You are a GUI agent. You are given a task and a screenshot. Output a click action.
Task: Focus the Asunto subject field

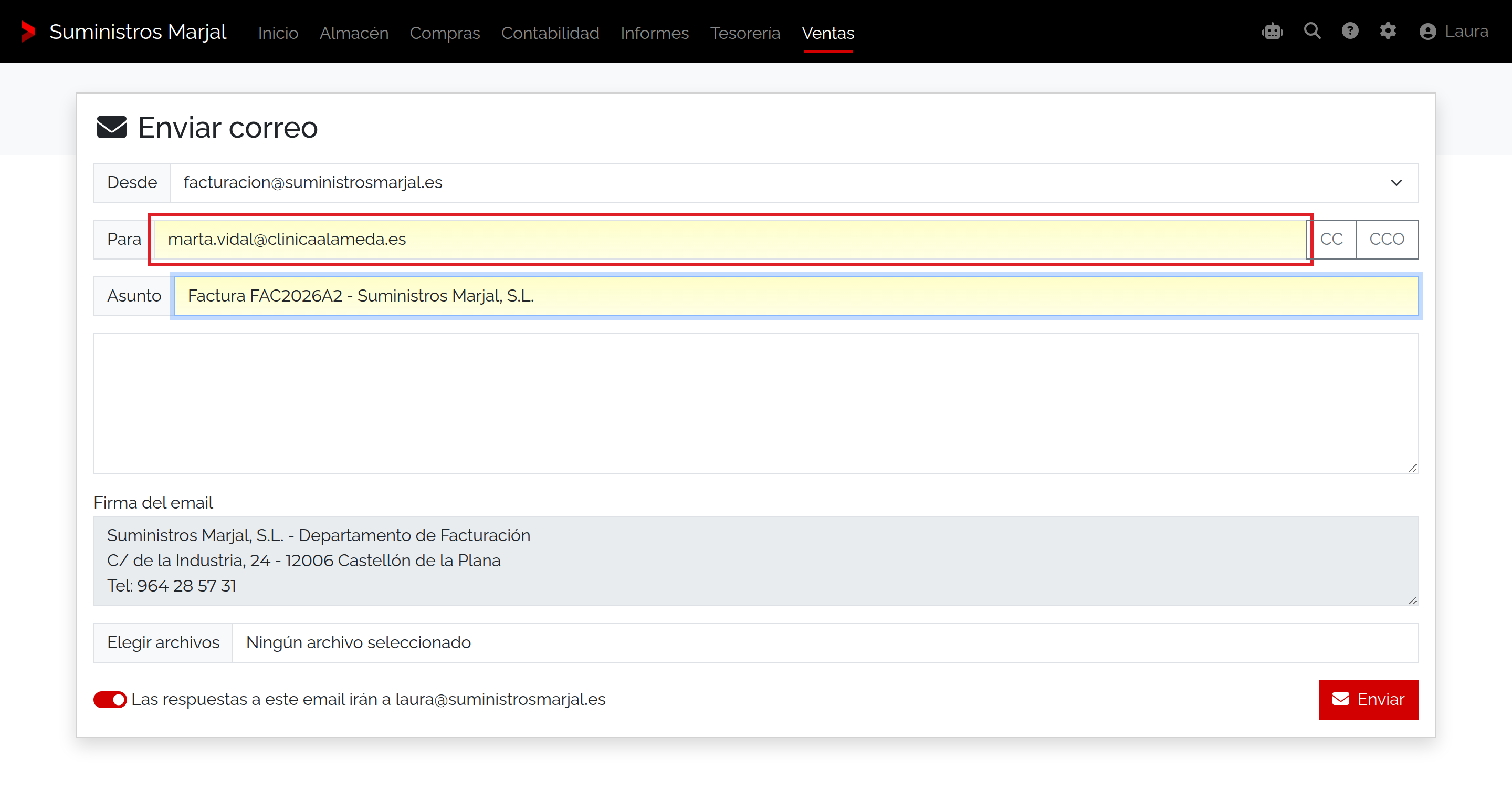(796, 296)
